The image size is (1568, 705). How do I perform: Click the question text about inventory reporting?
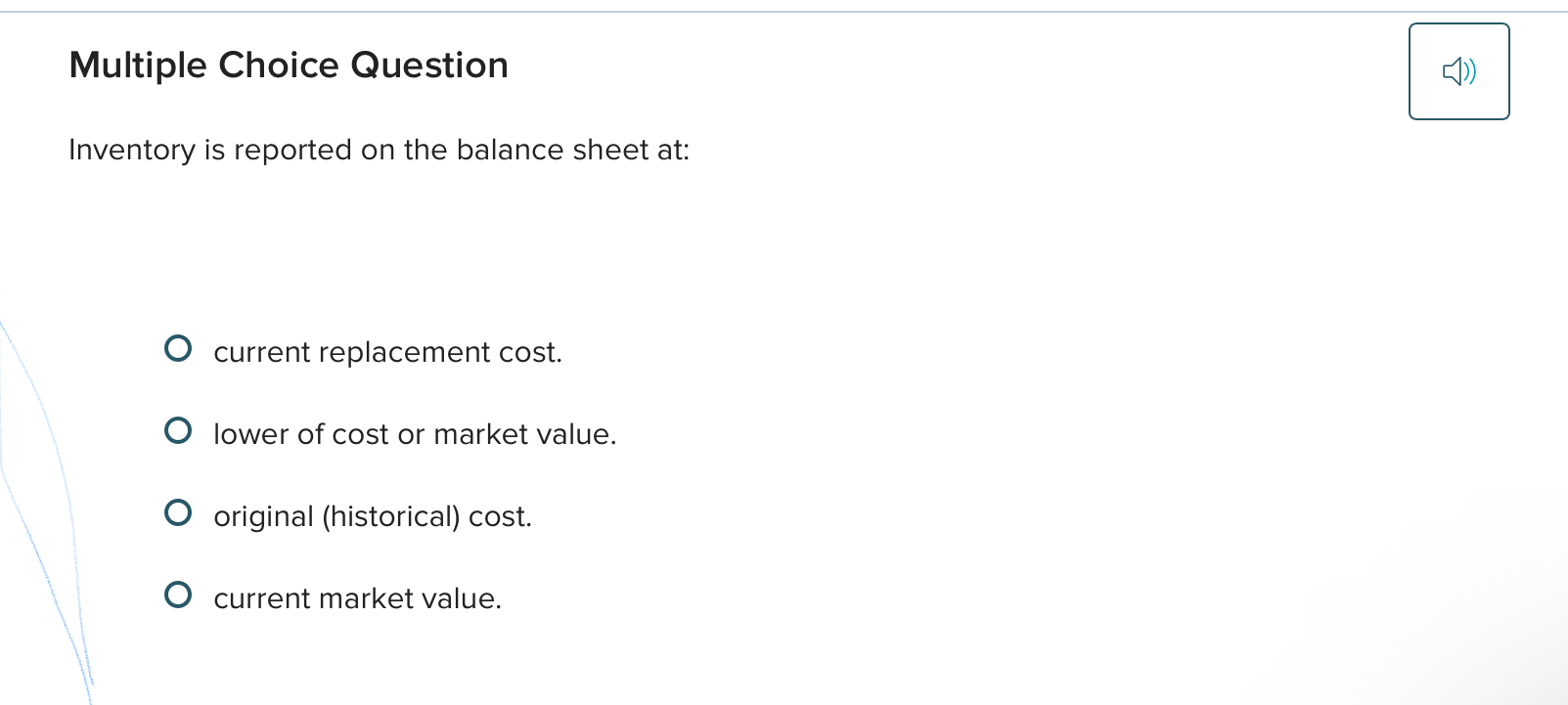pos(380,150)
